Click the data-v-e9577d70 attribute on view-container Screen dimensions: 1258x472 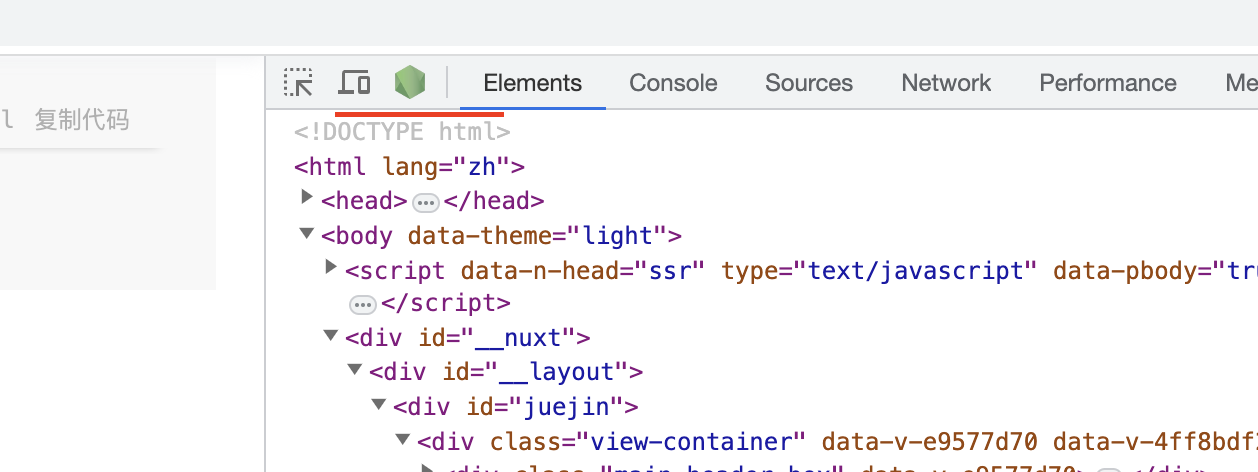click(x=929, y=441)
